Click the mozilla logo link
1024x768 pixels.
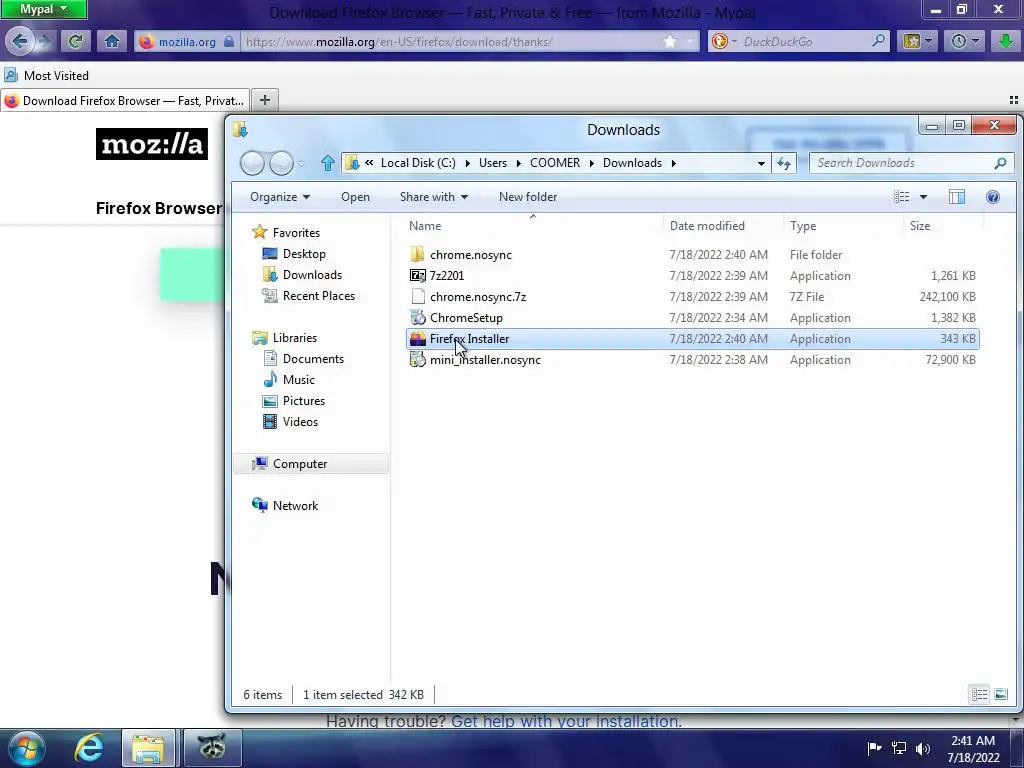pos(152,144)
